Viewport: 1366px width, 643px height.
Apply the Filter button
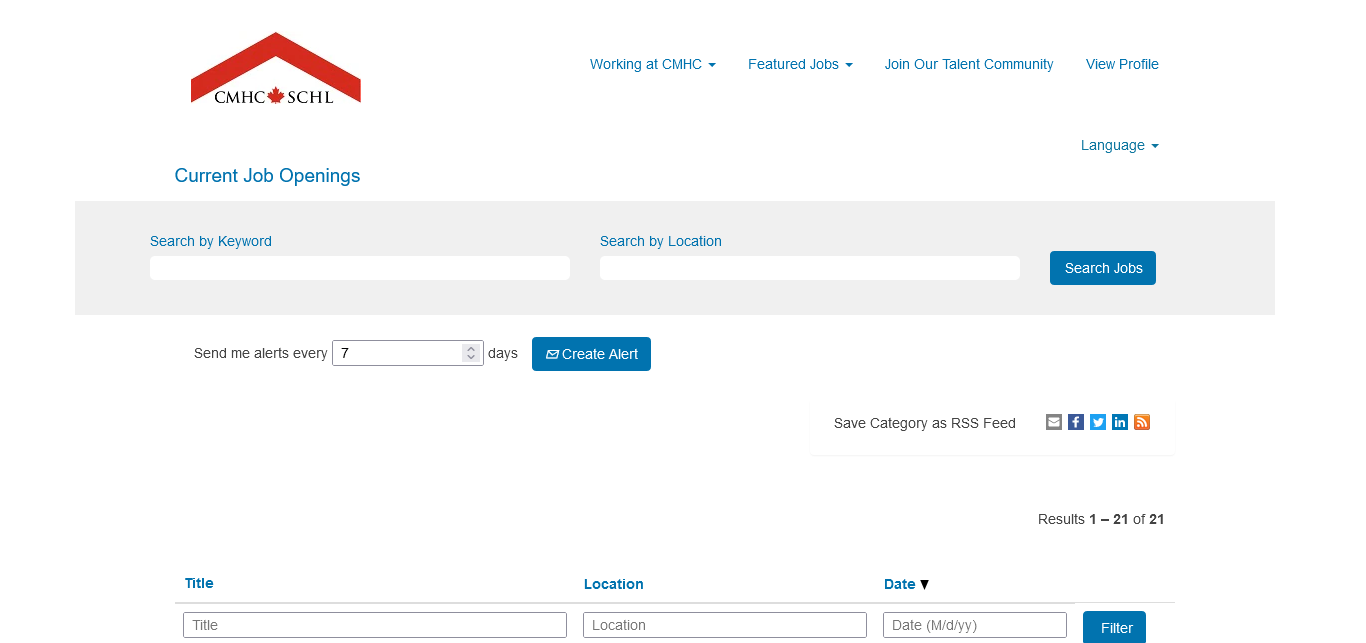click(1114, 628)
